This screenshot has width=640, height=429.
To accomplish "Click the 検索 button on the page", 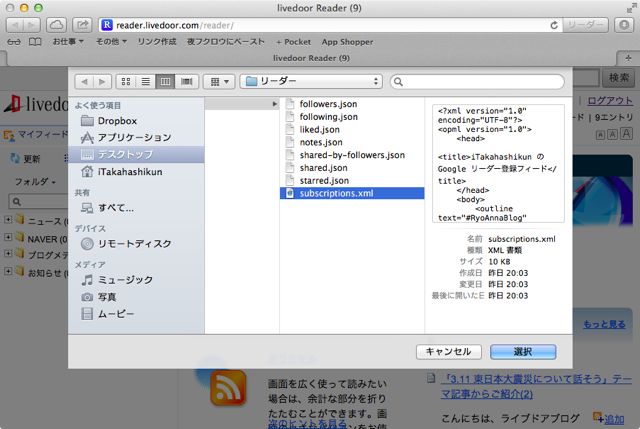I will pyautogui.click(x=619, y=78).
